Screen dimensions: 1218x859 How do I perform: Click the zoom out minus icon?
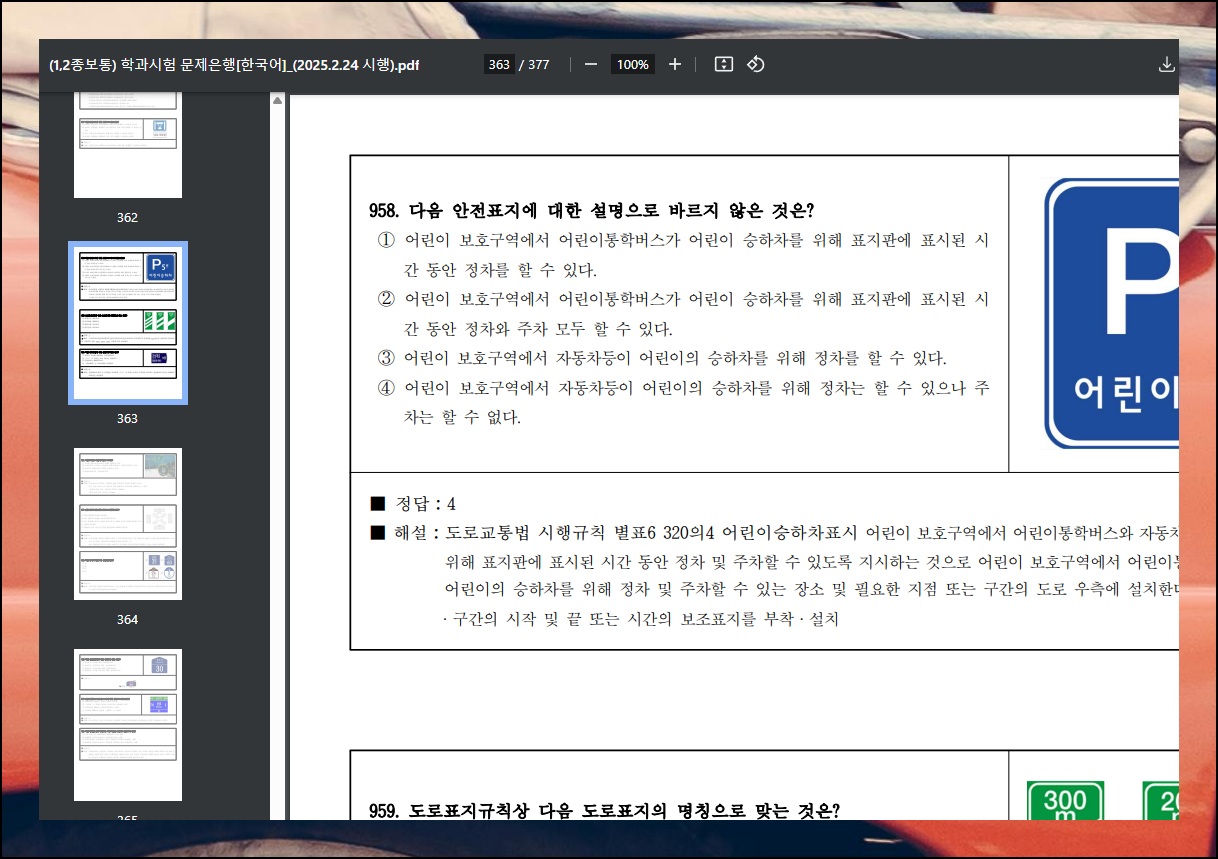591,64
